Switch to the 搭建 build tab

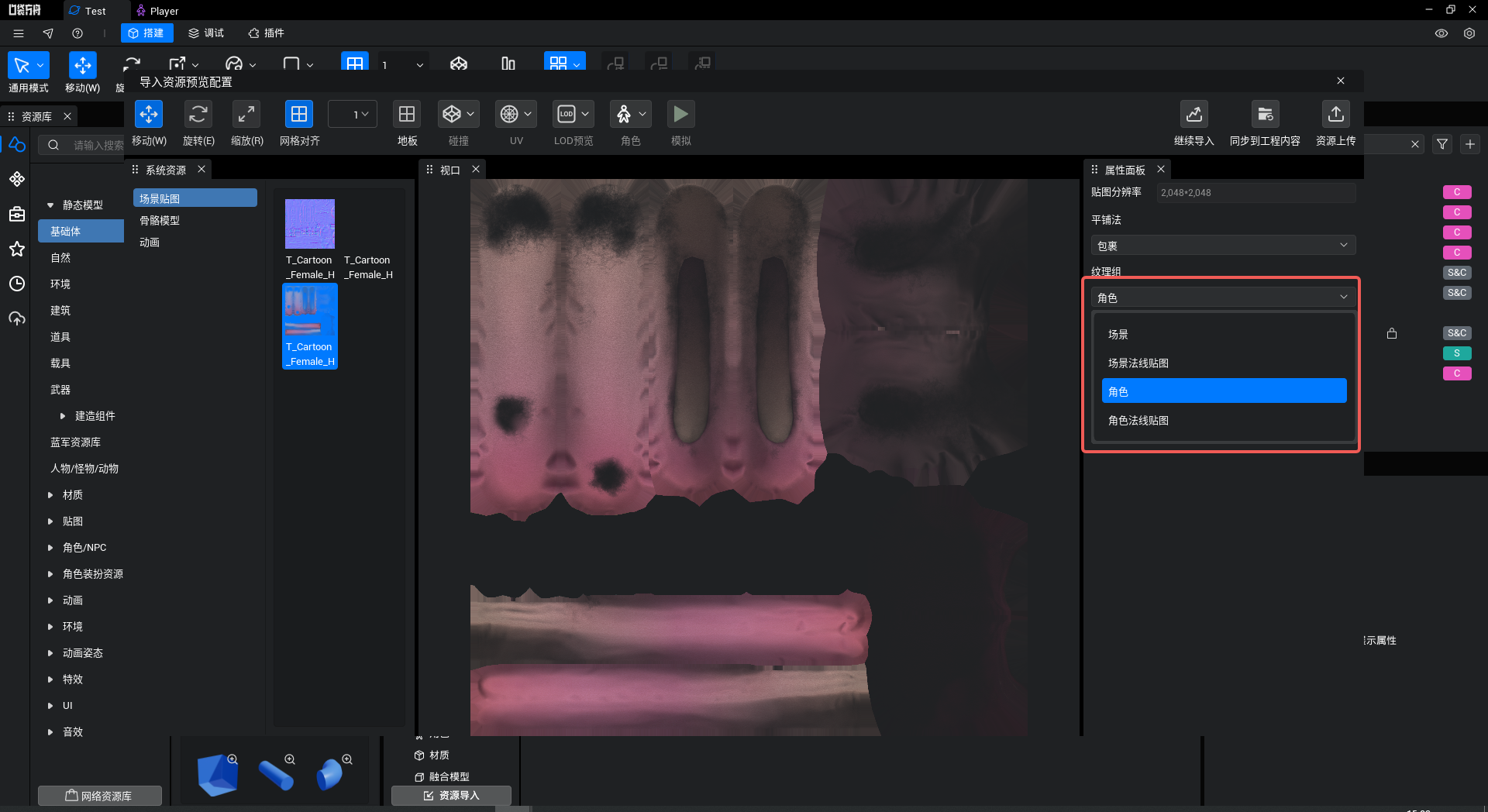click(146, 33)
